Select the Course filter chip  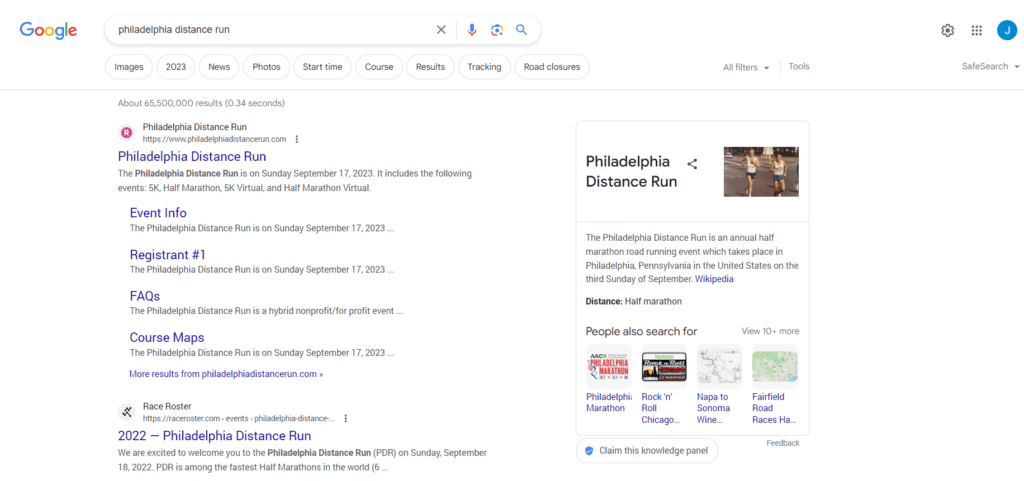[x=379, y=67]
